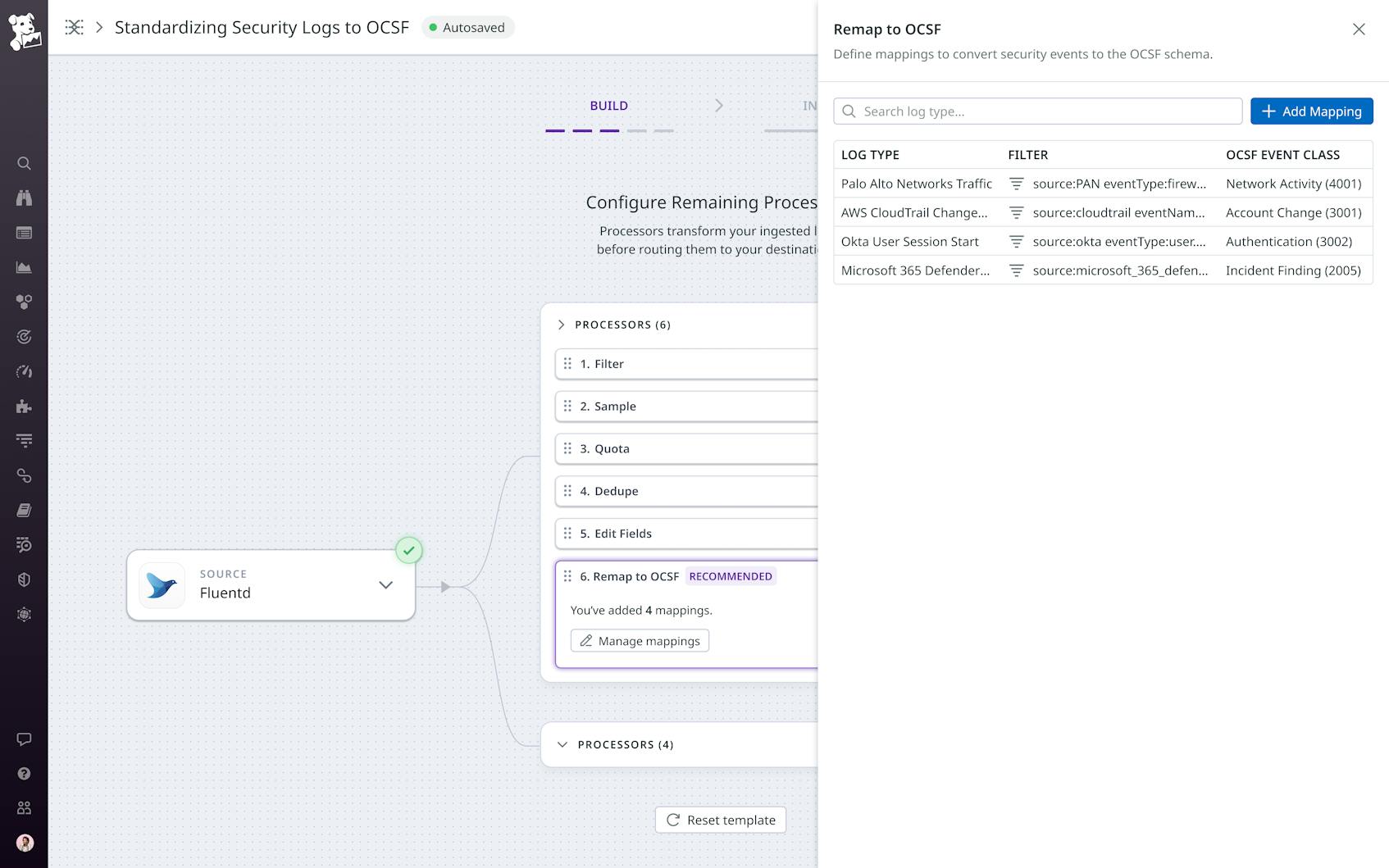Viewport: 1389px width, 868px height.
Task: Click the pipelines icon in the breadcrumb
Action: [74, 27]
